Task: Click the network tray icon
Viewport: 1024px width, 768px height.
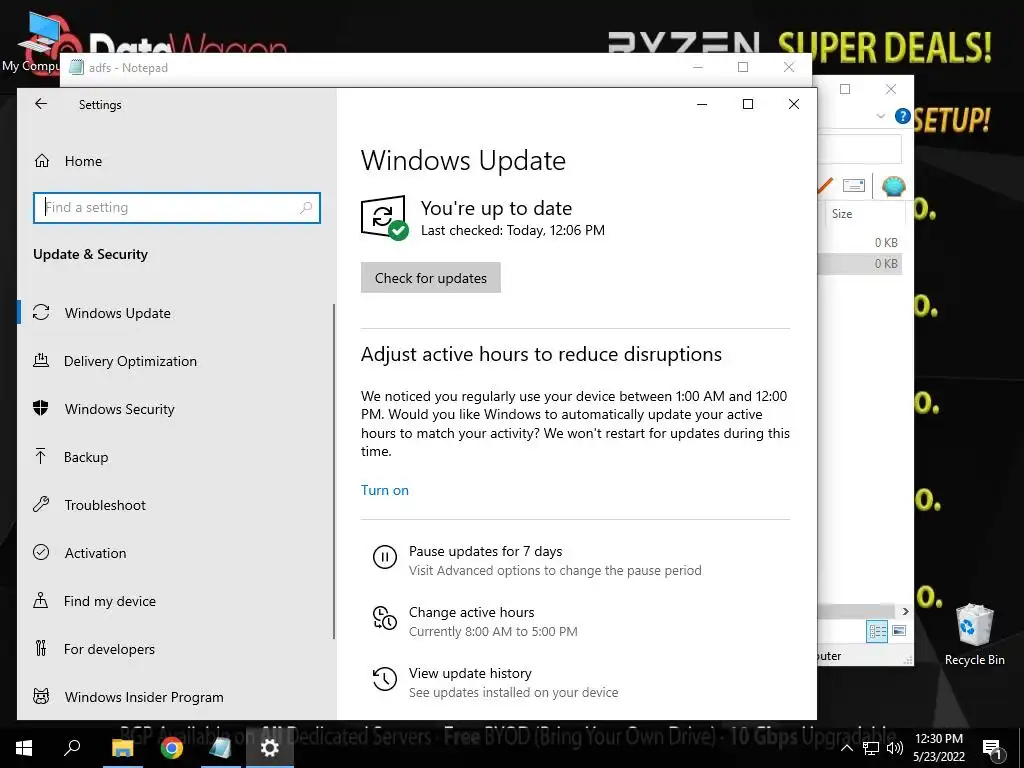Action: click(871, 748)
